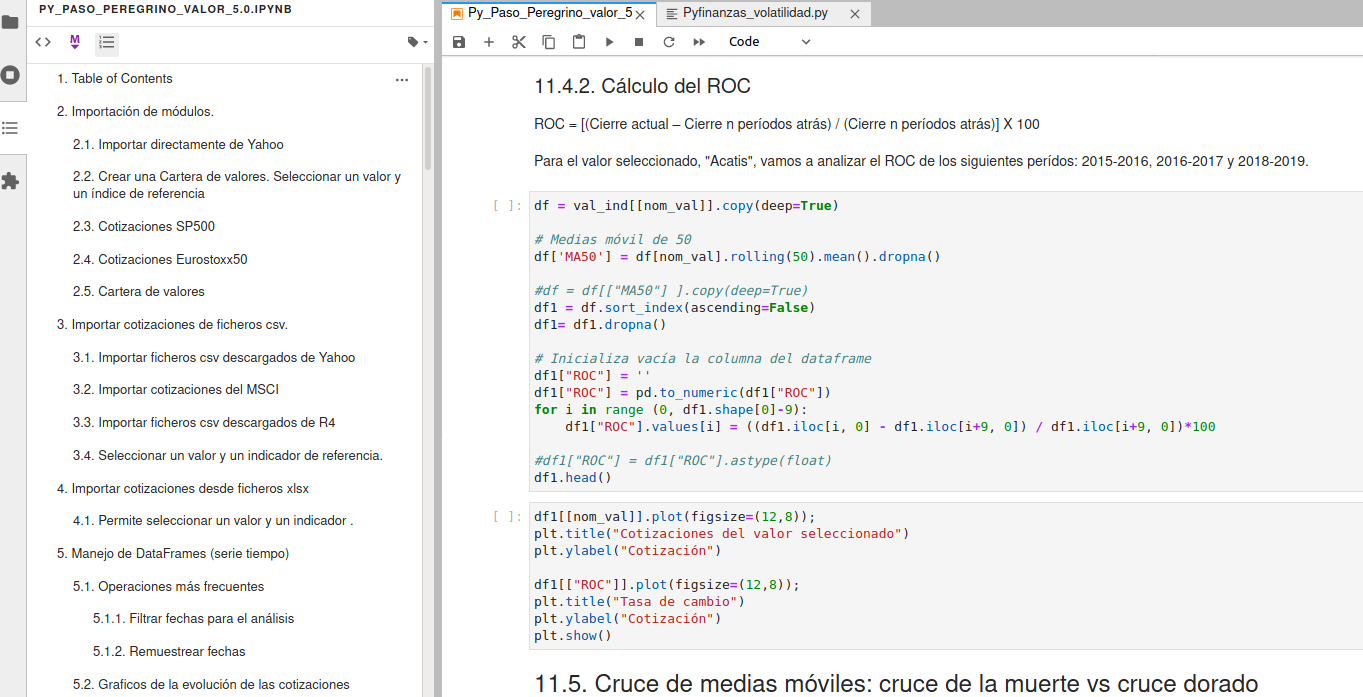Paste cells from the clipboard icon

pos(578,41)
